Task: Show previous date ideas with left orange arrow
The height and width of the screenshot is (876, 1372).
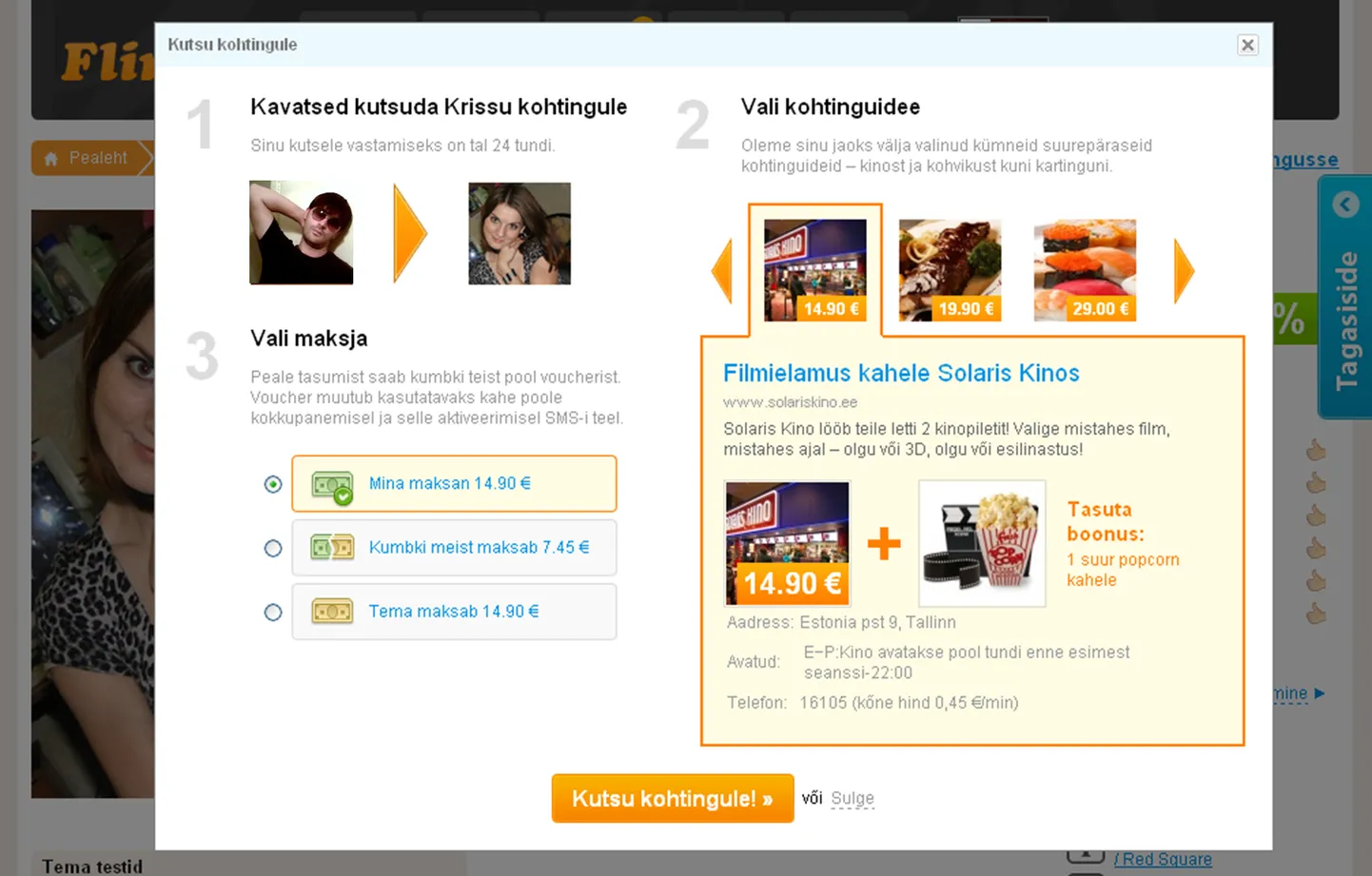Action: (x=722, y=271)
